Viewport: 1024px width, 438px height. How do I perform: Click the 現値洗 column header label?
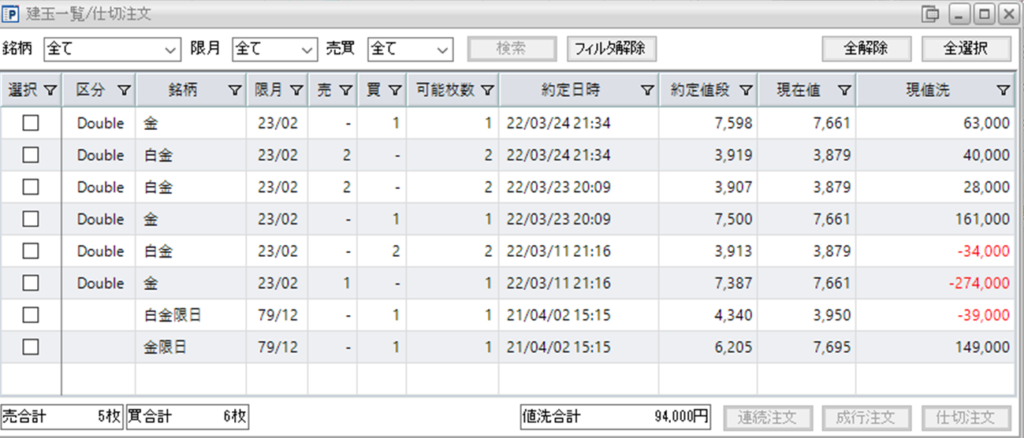pyautogui.click(x=927, y=91)
